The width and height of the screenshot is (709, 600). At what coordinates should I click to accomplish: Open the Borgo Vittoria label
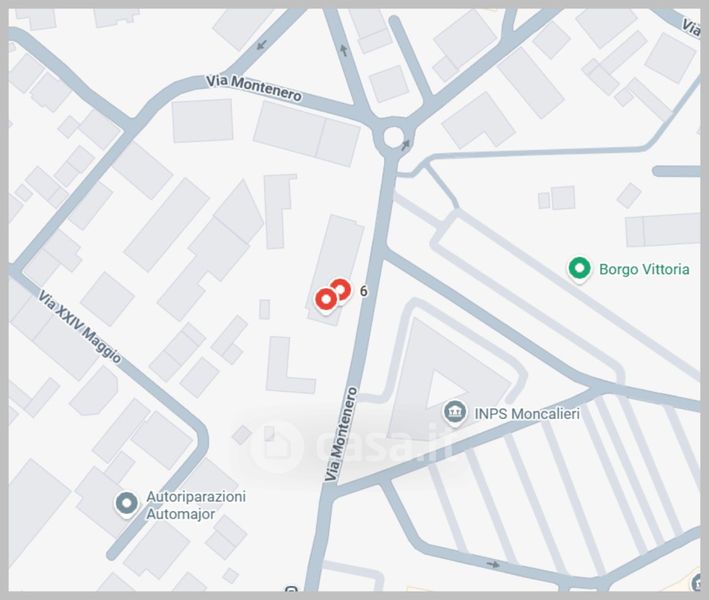tap(644, 269)
